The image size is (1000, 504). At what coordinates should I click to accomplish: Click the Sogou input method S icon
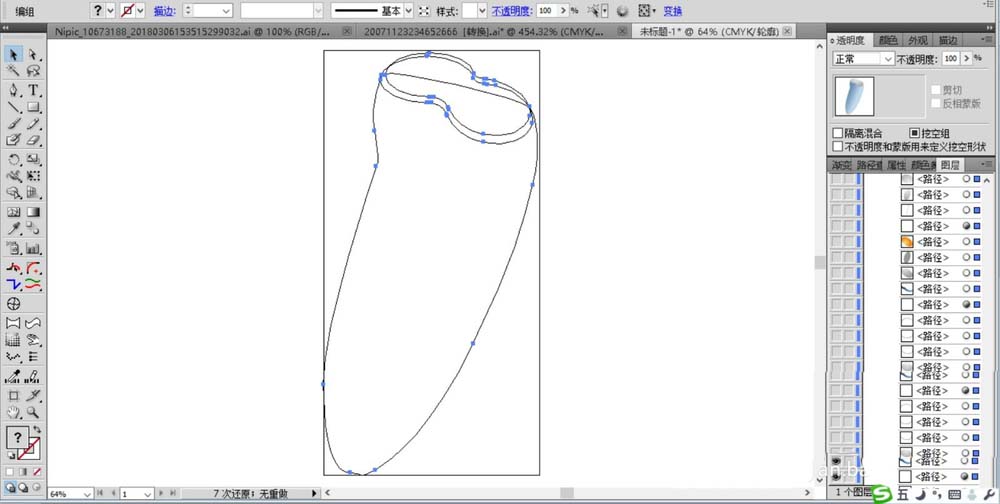882,493
